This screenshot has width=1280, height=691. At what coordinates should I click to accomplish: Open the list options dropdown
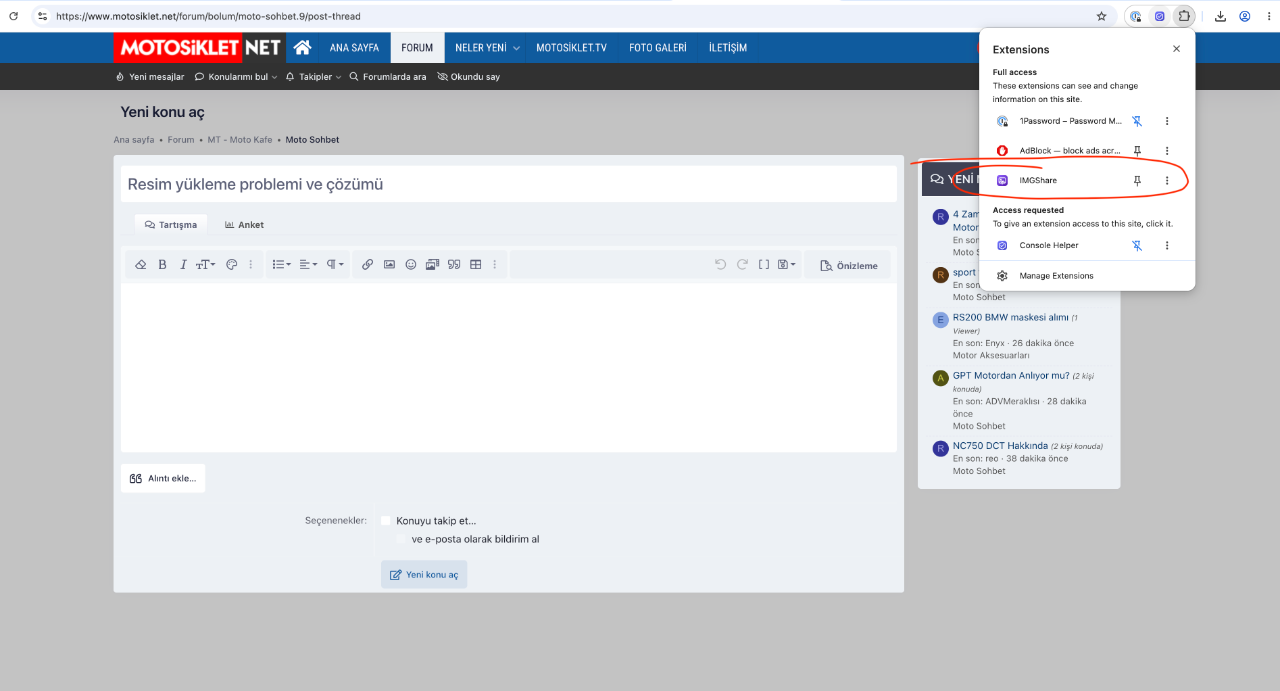coord(282,265)
